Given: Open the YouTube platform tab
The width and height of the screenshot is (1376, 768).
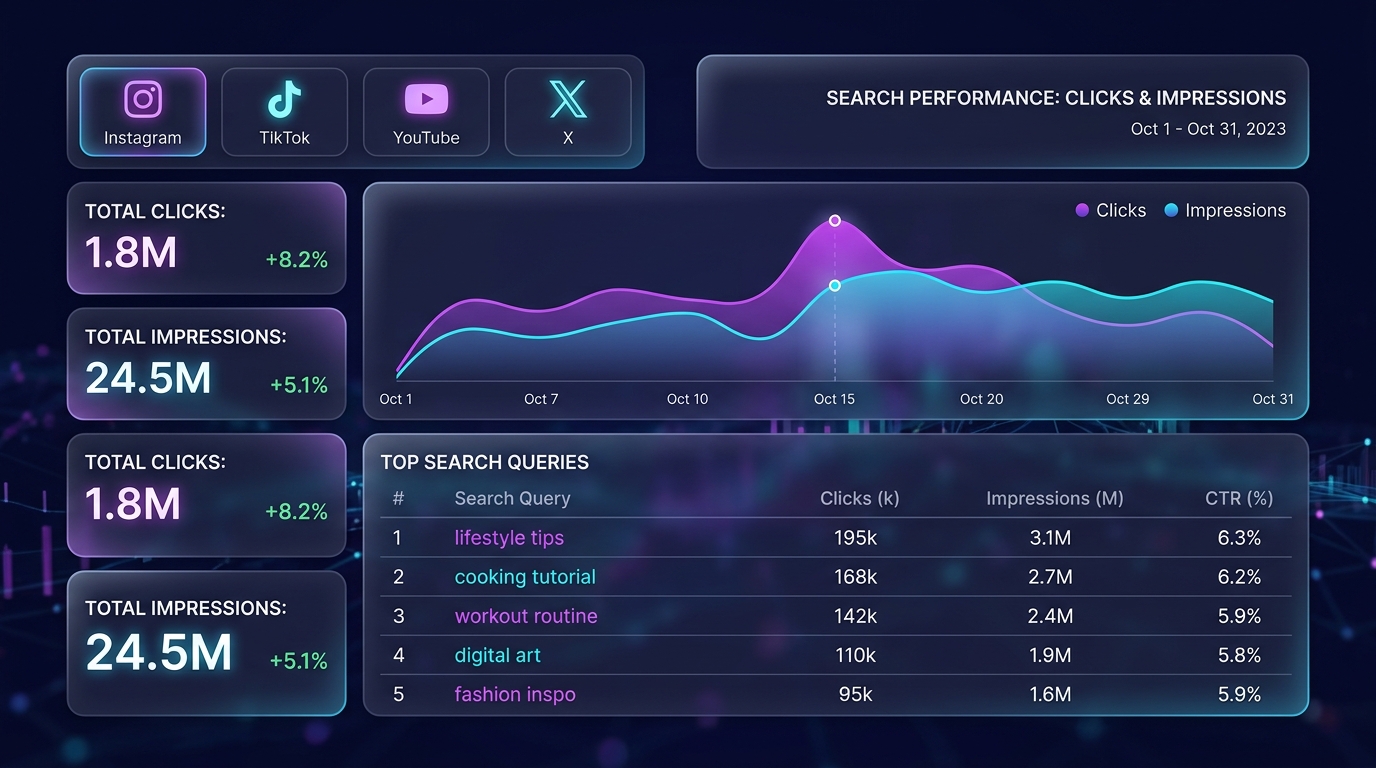Looking at the screenshot, I should [426, 112].
